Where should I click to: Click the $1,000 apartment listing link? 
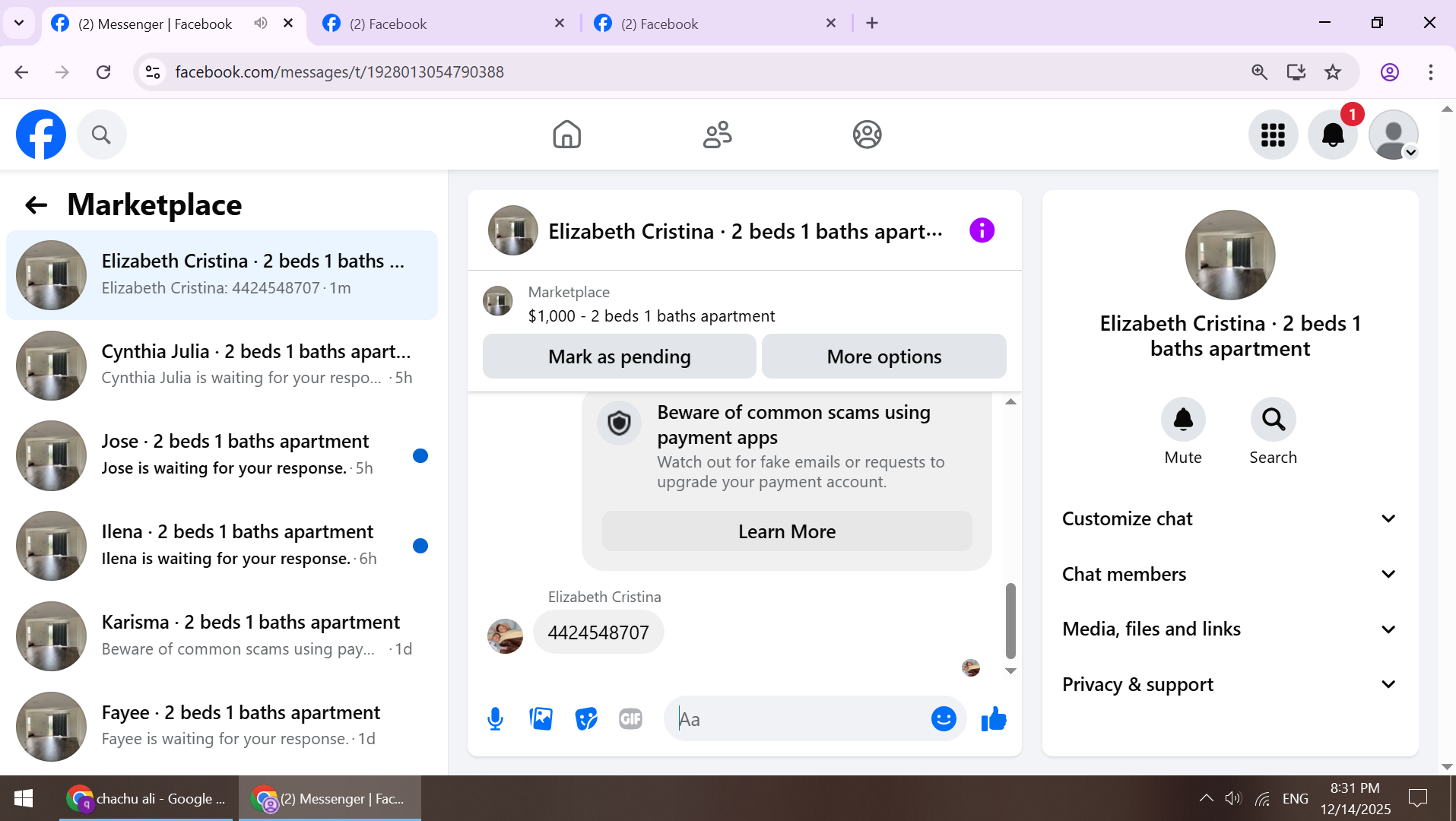coord(652,316)
